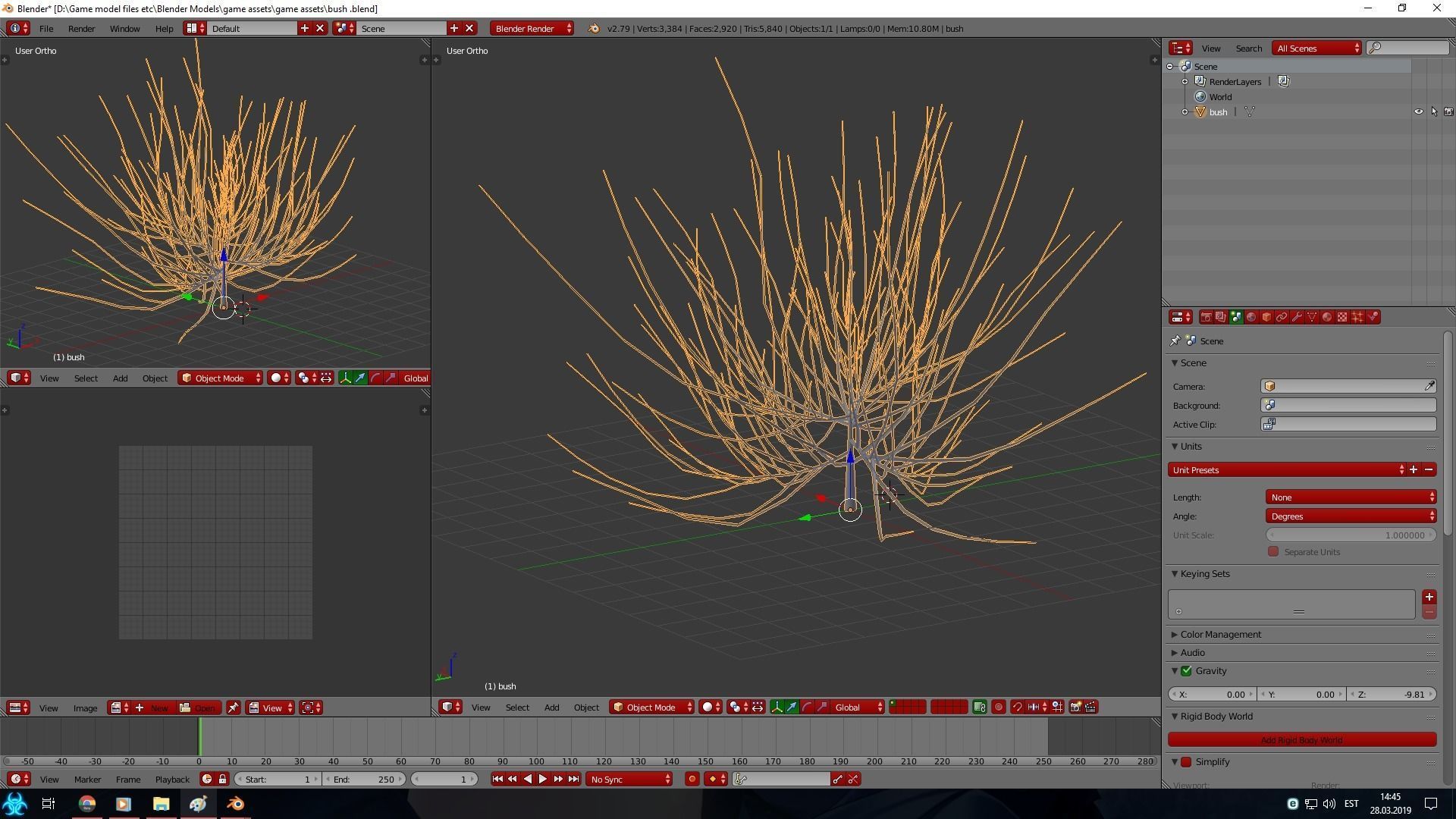The width and height of the screenshot is (1456, 819).
Task: Open the Material properties tab
Action: (x=1328, y=316)
